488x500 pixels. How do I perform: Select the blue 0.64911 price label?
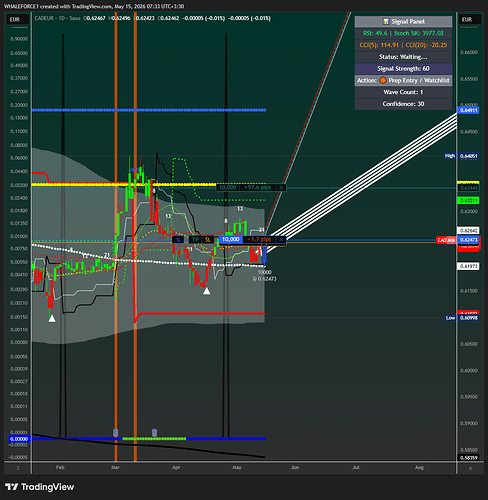468,110
